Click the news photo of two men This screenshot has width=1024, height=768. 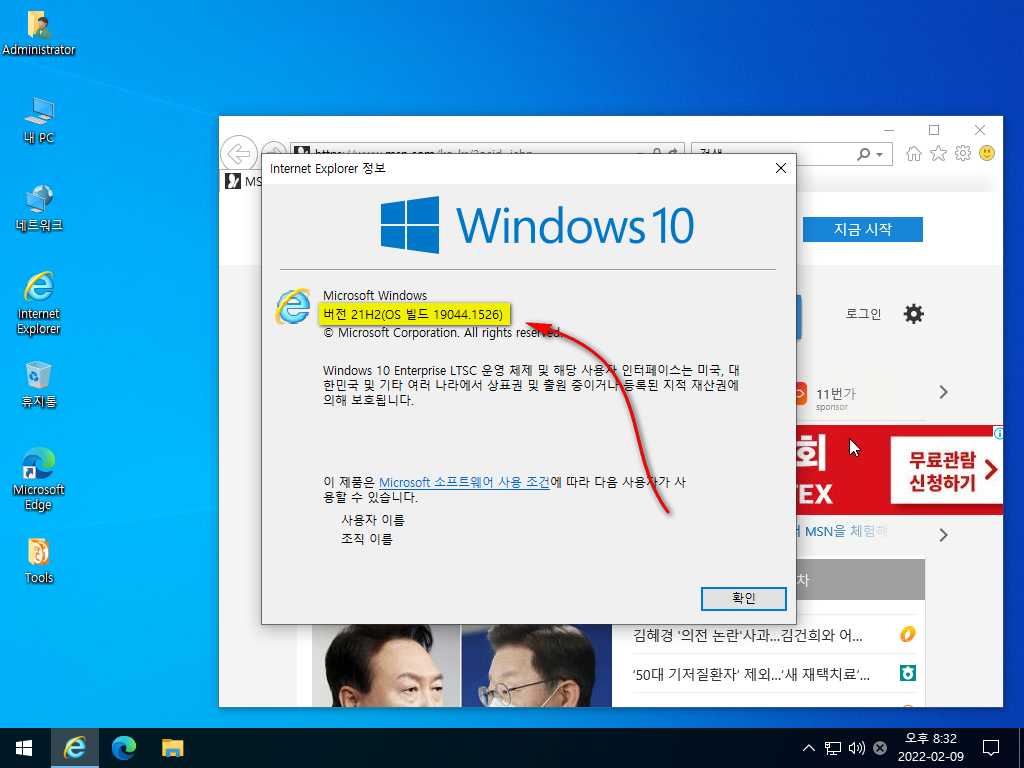pyautogui.click(x=462, y=665)
